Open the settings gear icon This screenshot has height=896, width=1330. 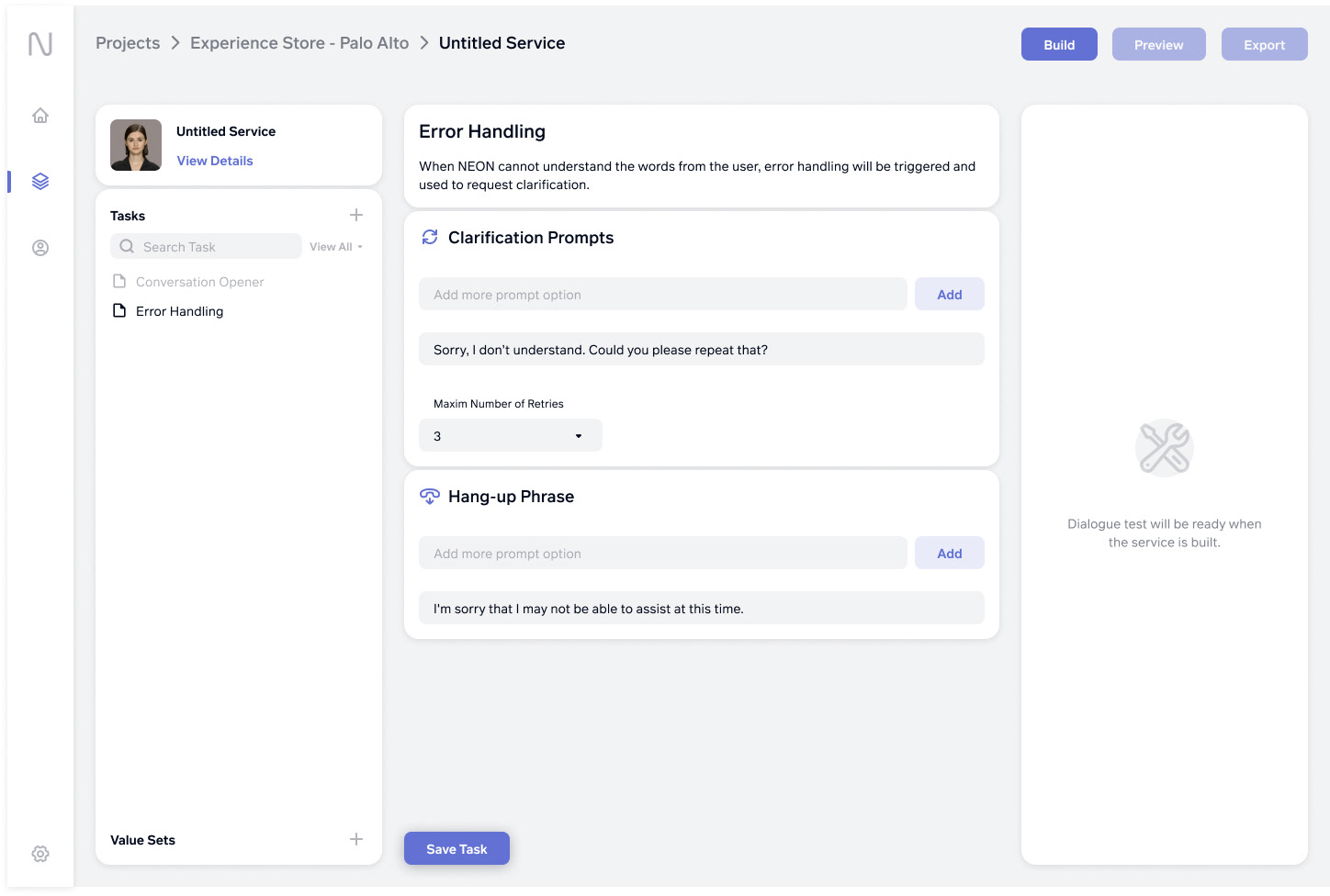[x=40, y=854]
